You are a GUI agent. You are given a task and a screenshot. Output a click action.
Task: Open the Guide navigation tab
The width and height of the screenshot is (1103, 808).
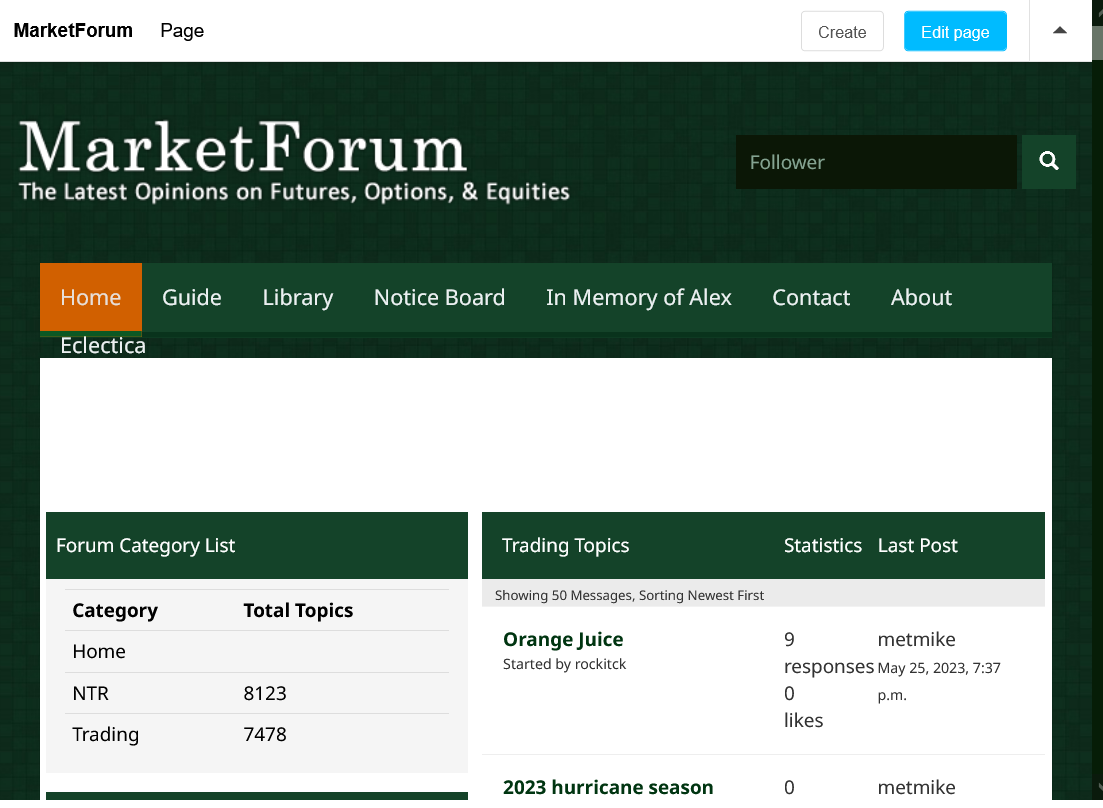tap(191, 297)
